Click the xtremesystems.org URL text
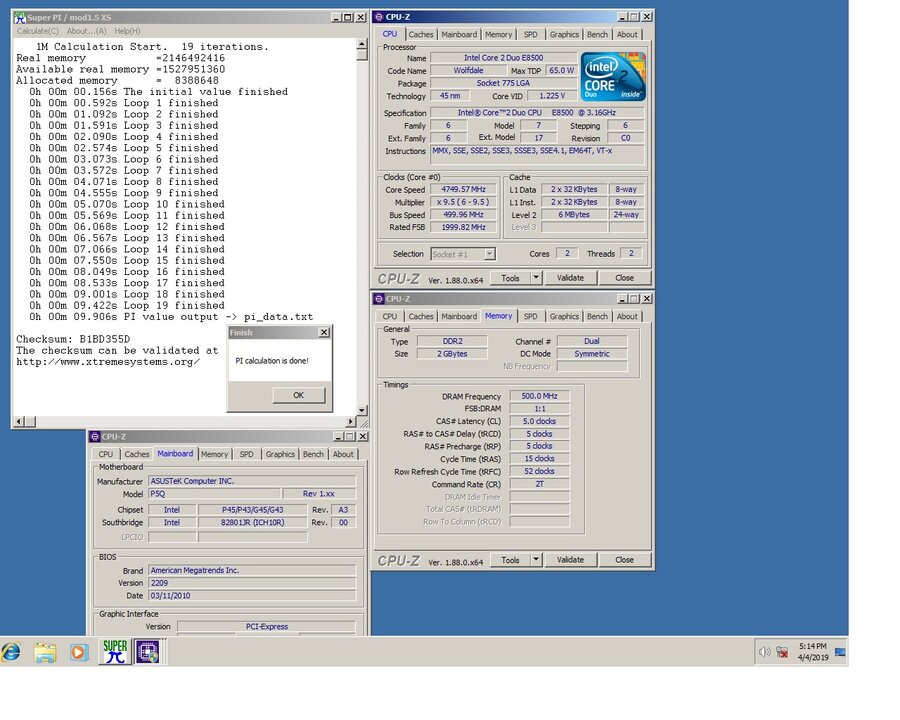900x720 pixels. tap(108, 362)
